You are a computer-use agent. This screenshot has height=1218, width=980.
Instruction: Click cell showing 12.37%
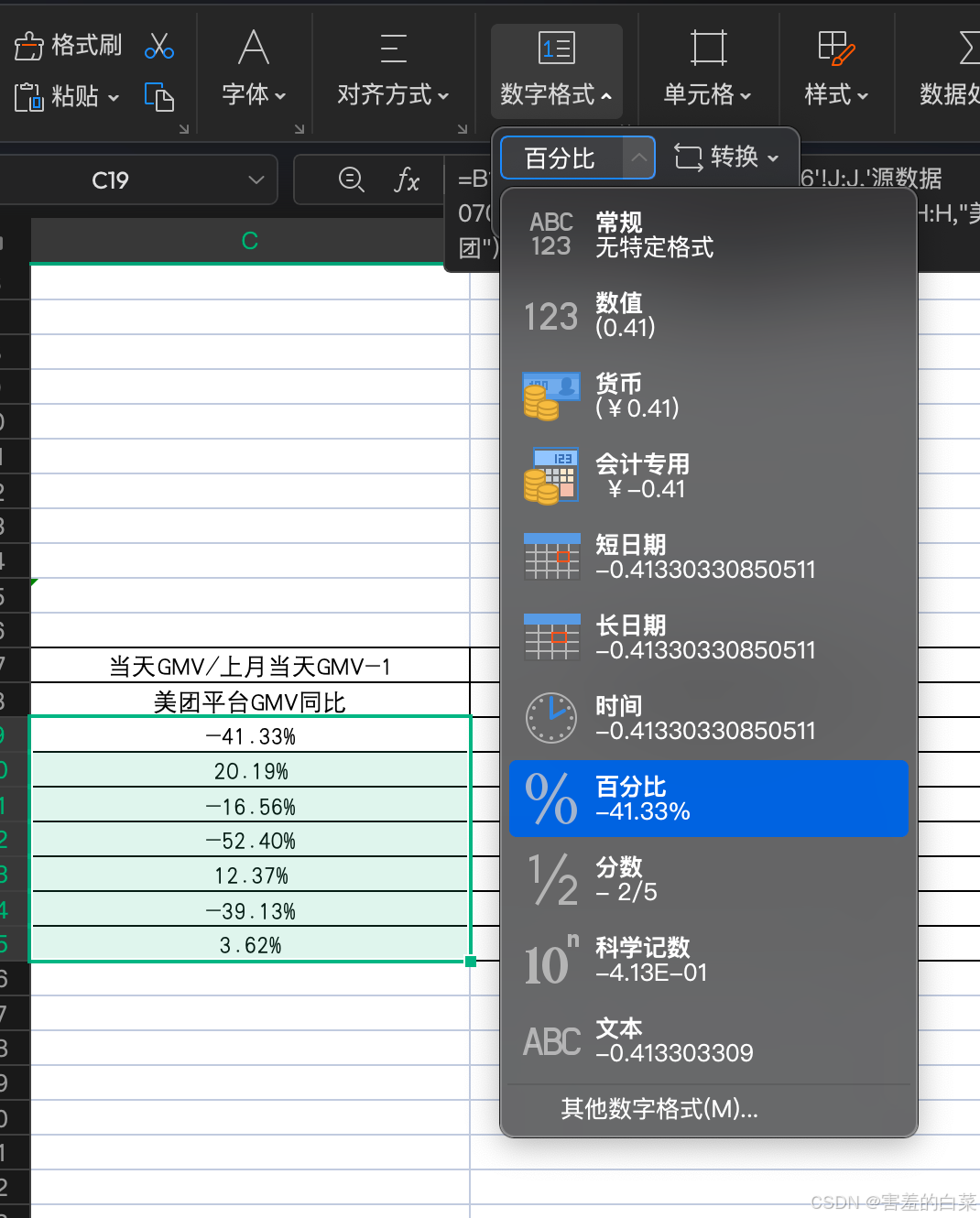click(250, 875)
